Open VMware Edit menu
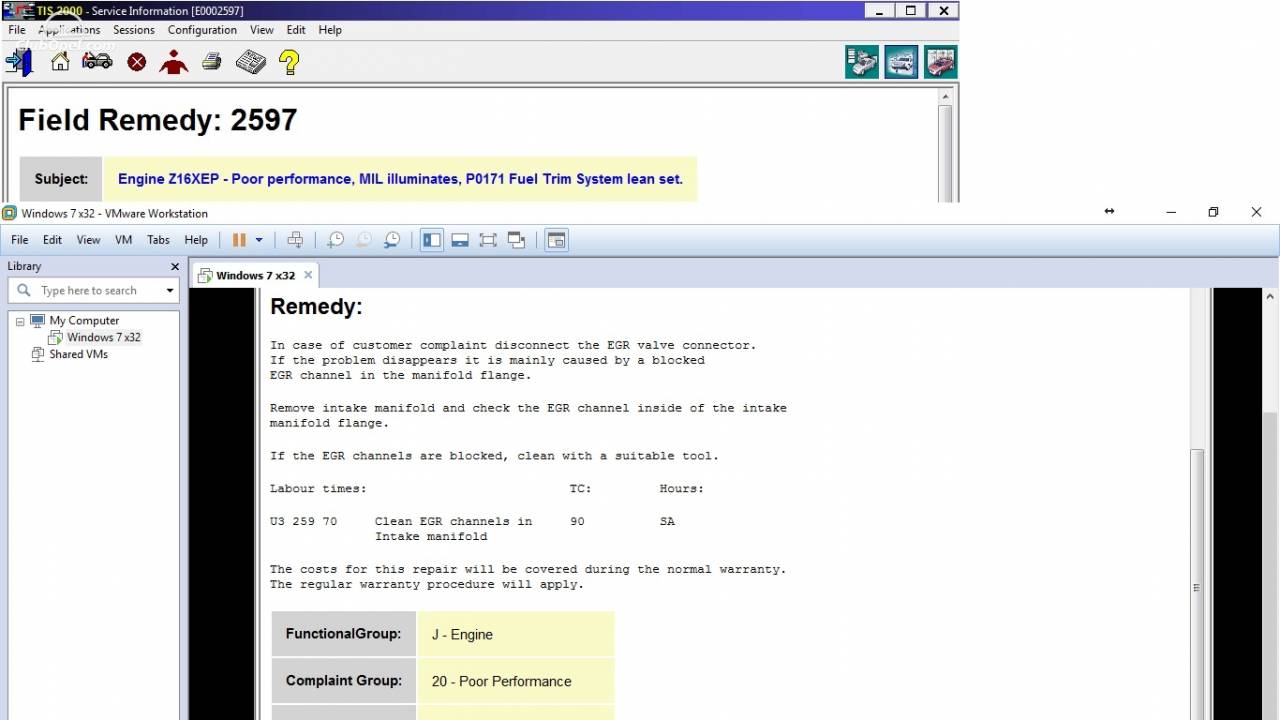The width and height of the screenshot is (1280, 720). 52,240
